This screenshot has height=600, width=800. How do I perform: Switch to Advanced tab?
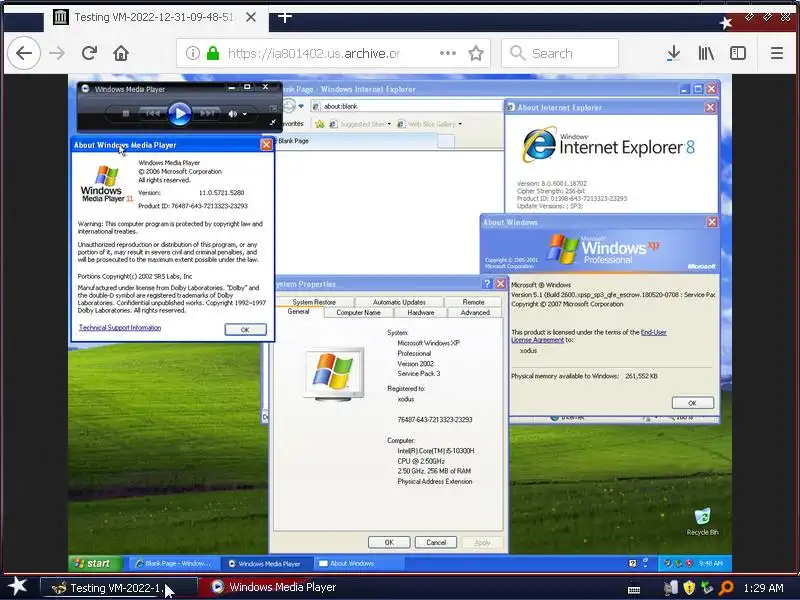tap(475, 312)
